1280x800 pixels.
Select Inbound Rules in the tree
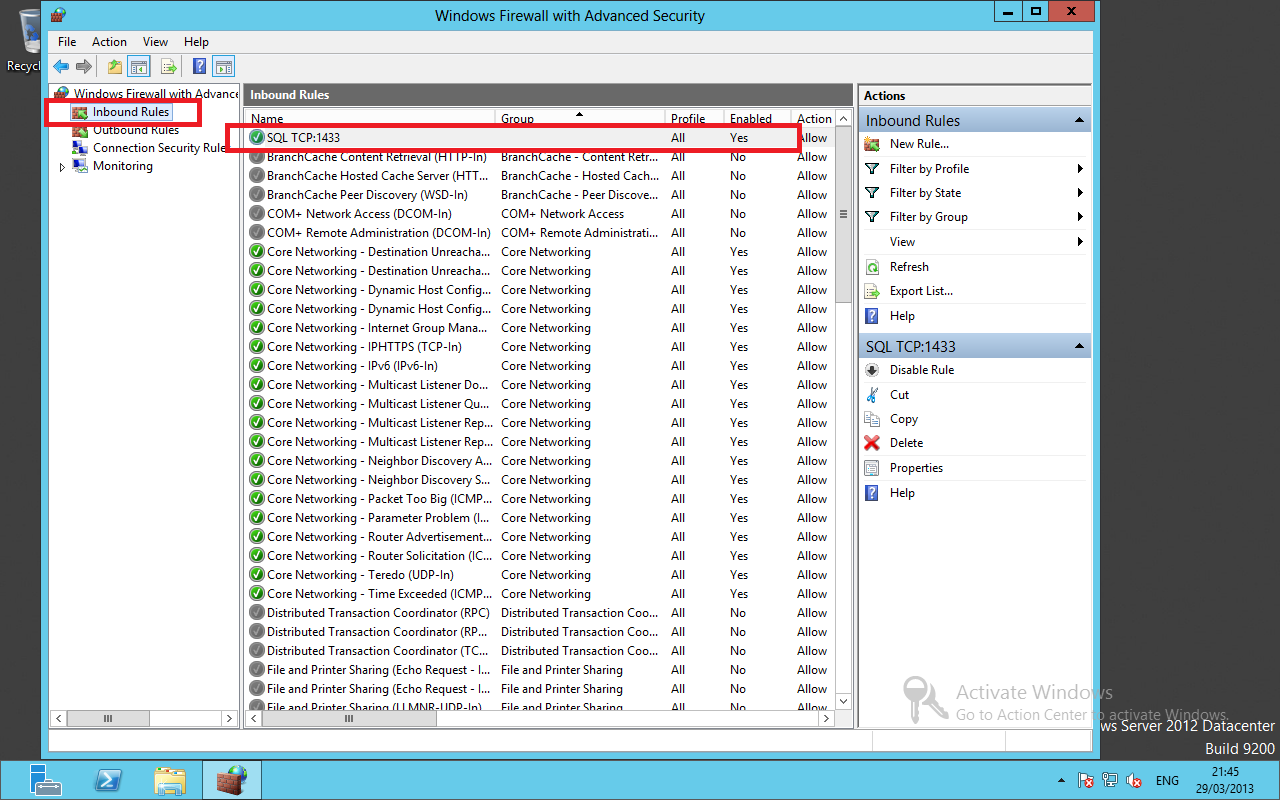tap(131, 112)
